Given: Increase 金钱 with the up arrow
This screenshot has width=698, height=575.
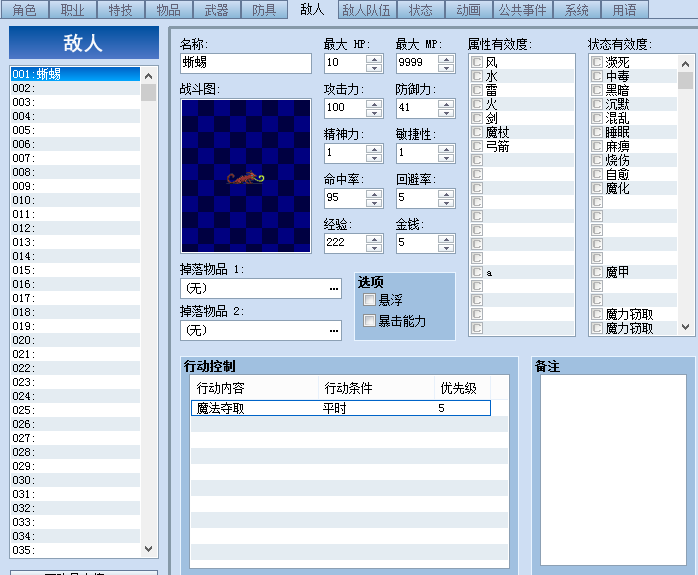Looking at the screenshot, I should [x=446, y=238].
